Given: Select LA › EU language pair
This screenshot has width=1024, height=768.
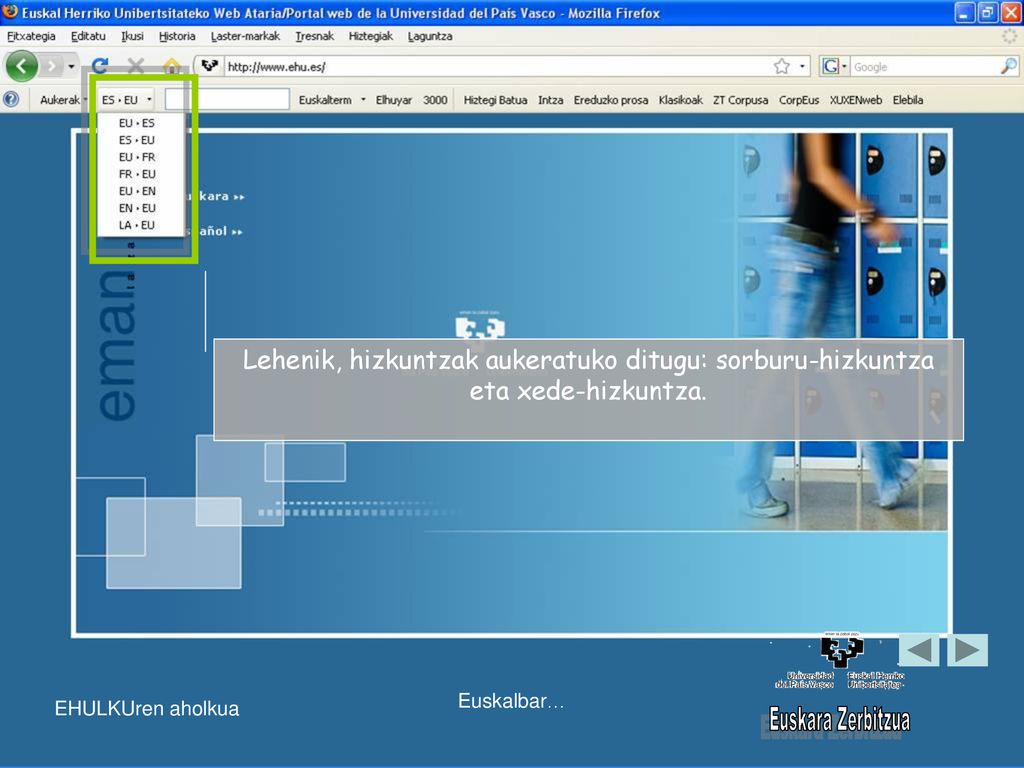Looking at the screenshot, I should pos(137,225).
